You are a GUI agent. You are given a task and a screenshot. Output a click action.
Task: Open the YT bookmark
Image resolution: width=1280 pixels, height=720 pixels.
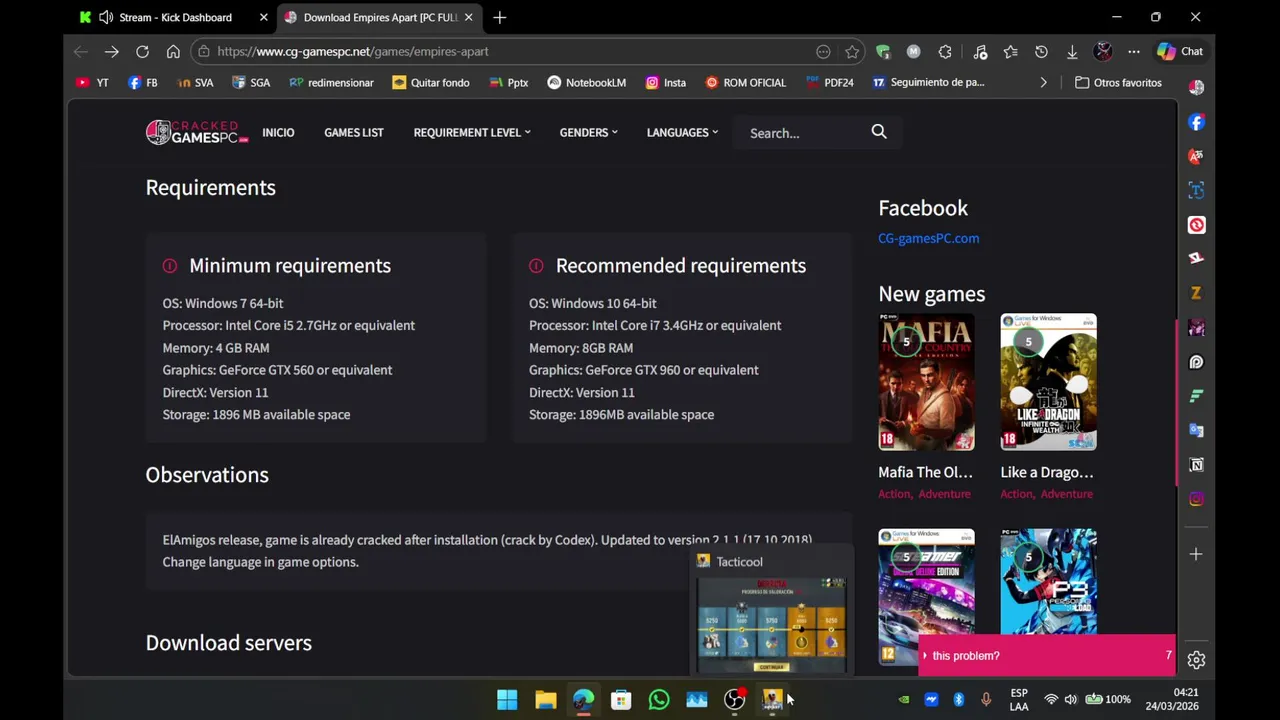(92, 83)
